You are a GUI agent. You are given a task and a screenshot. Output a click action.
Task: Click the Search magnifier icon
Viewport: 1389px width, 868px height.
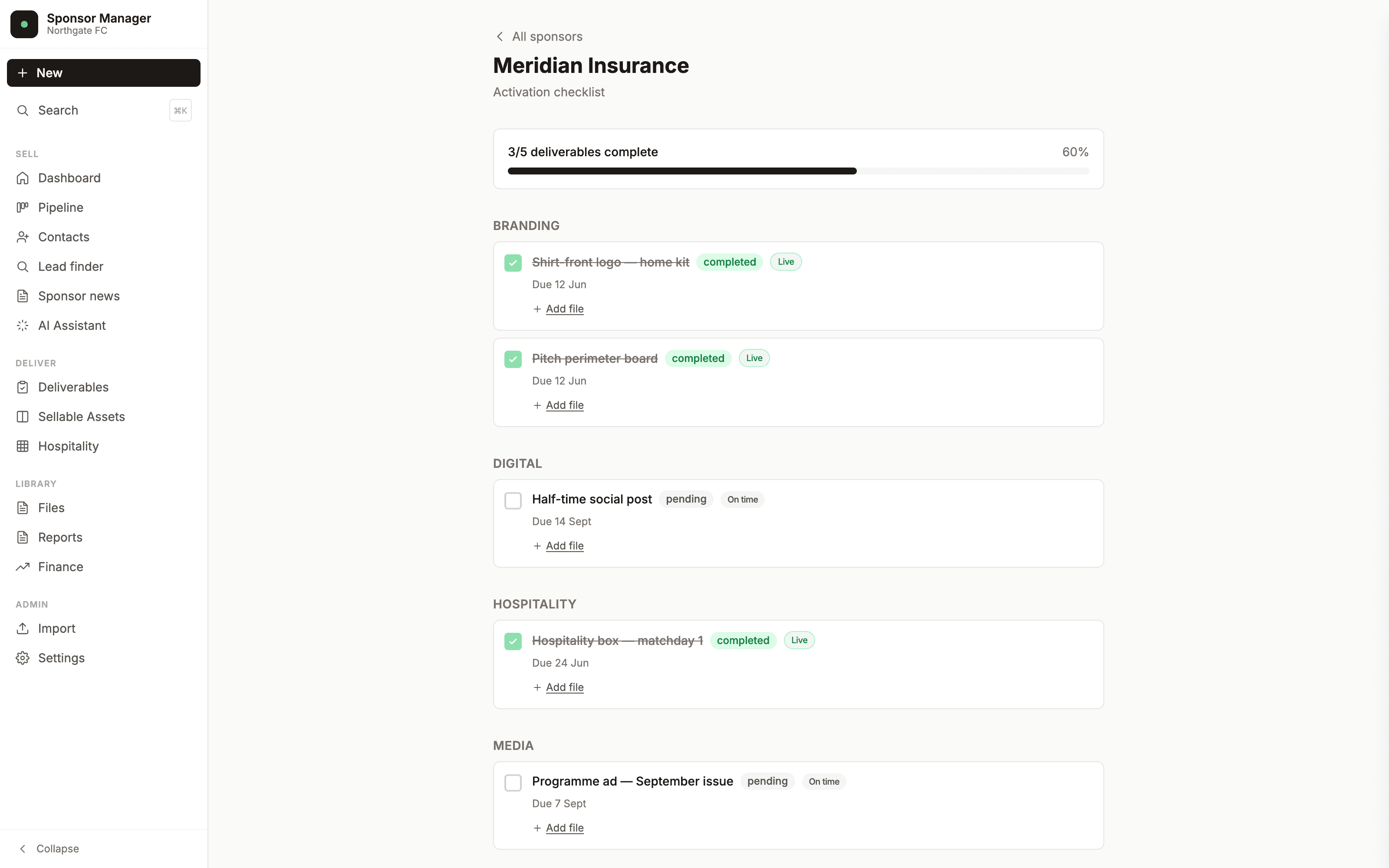[23, 110]
